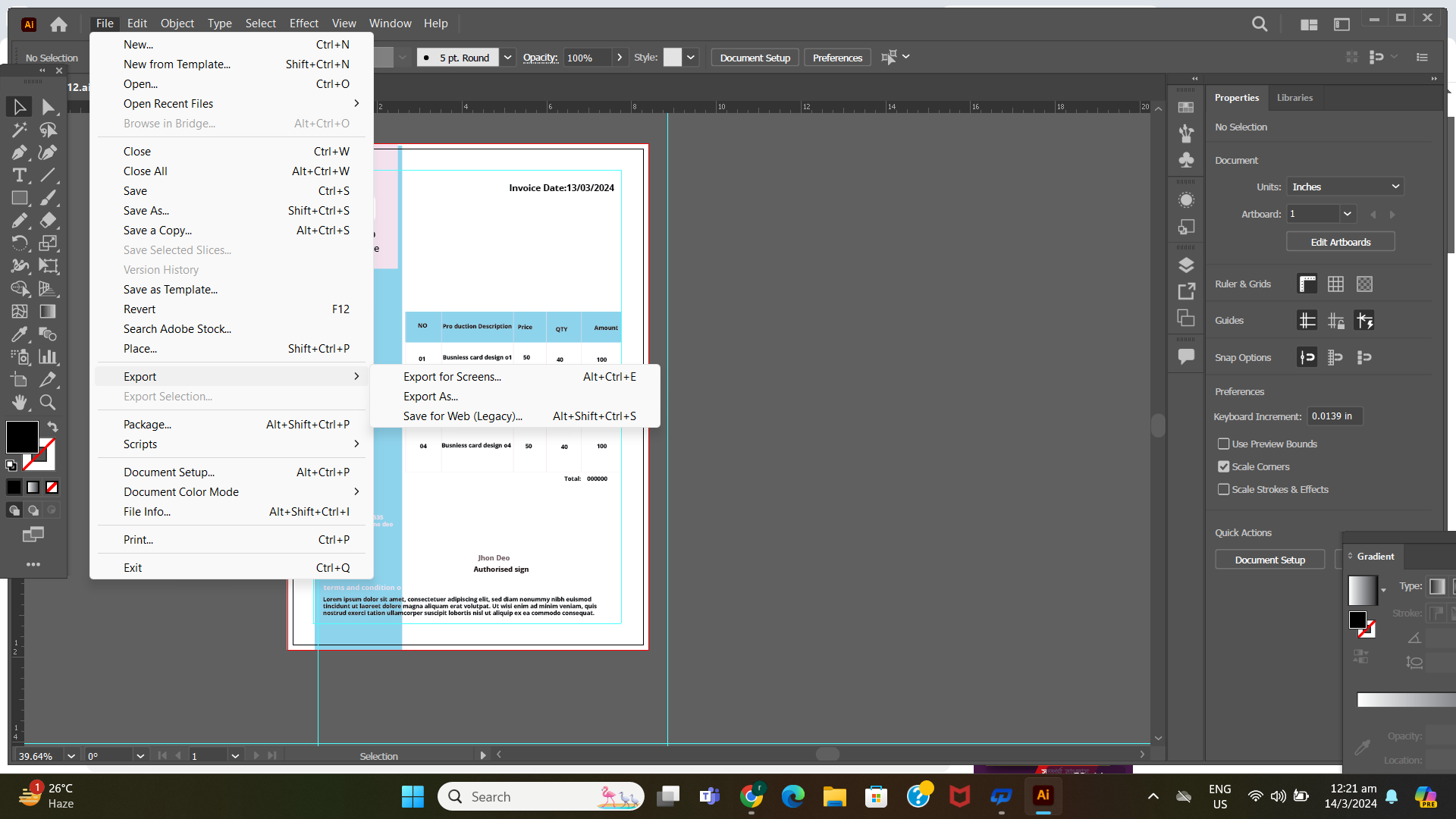Select the Pen tool
1456x819 pixels.
pyautogui.click(x=20, y=152)
